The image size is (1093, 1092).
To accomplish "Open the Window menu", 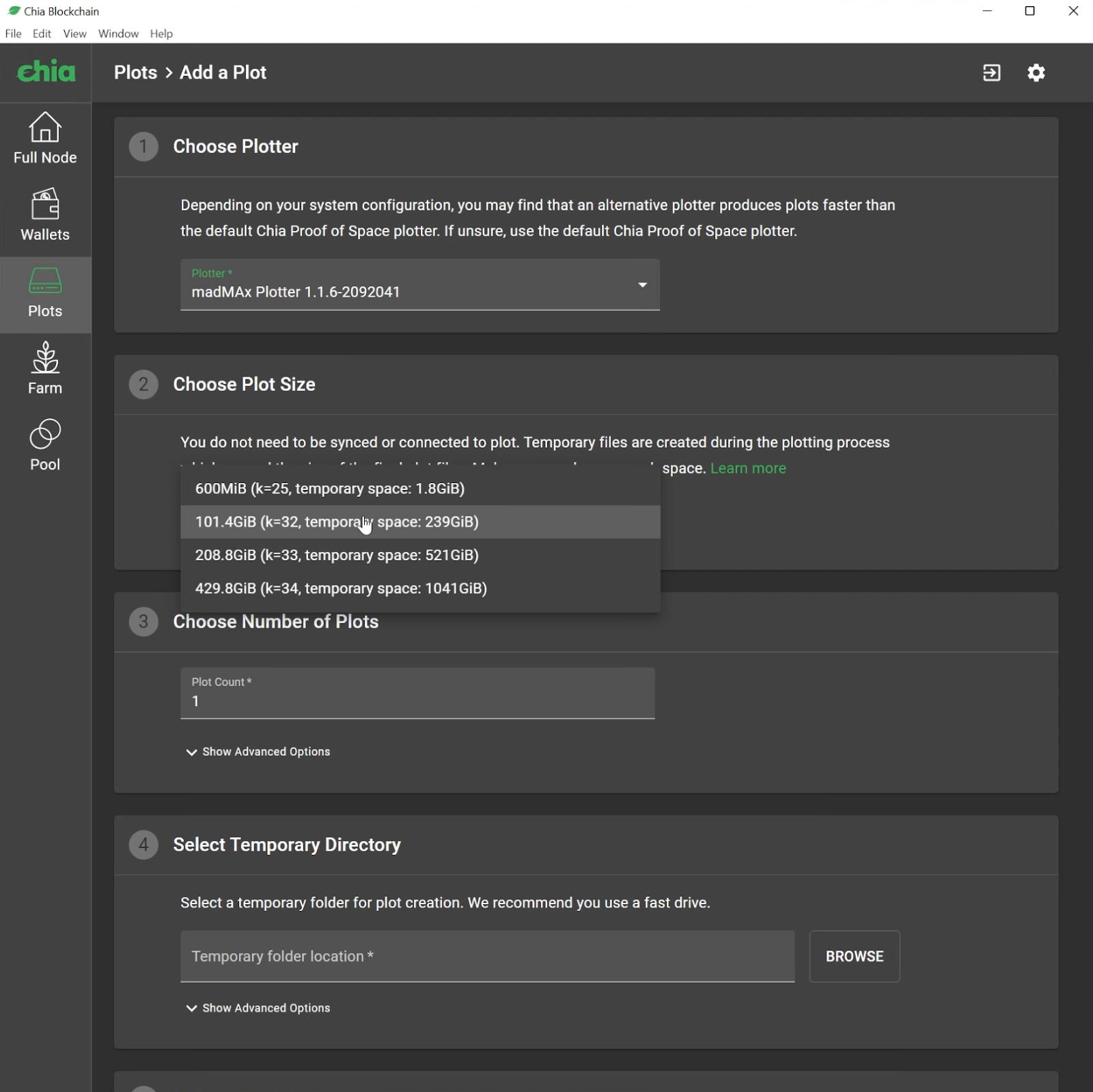I will (118, 33).
